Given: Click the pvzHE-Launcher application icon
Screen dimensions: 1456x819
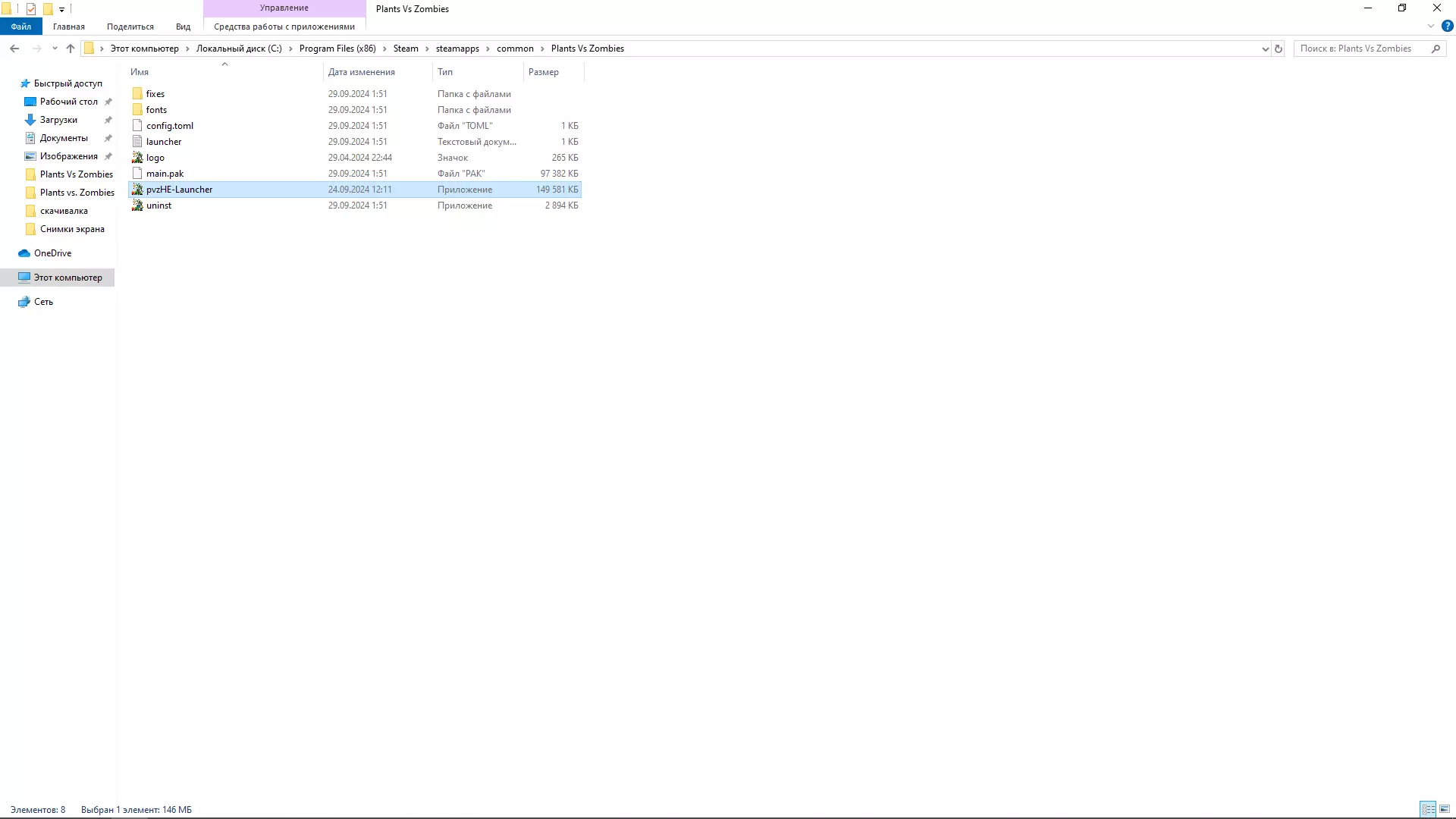Looking at the screenshot, I should tap(137, 190).
